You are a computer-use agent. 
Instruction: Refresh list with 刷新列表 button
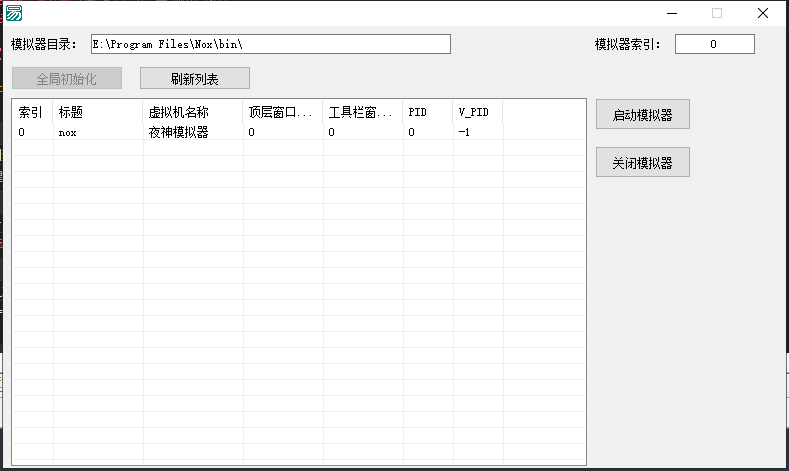point(195,78)
